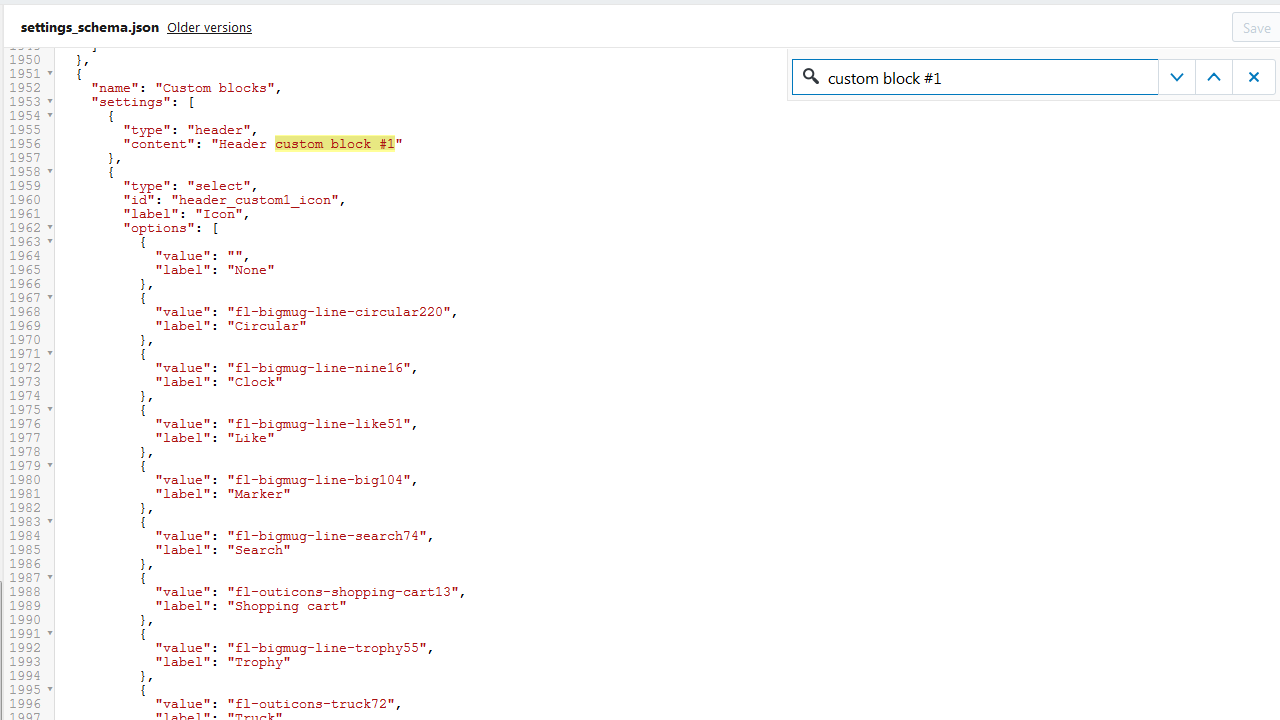This screenshot has width=1280, height=720.
Task: Click the Save button
Action: coord(1256,27)
